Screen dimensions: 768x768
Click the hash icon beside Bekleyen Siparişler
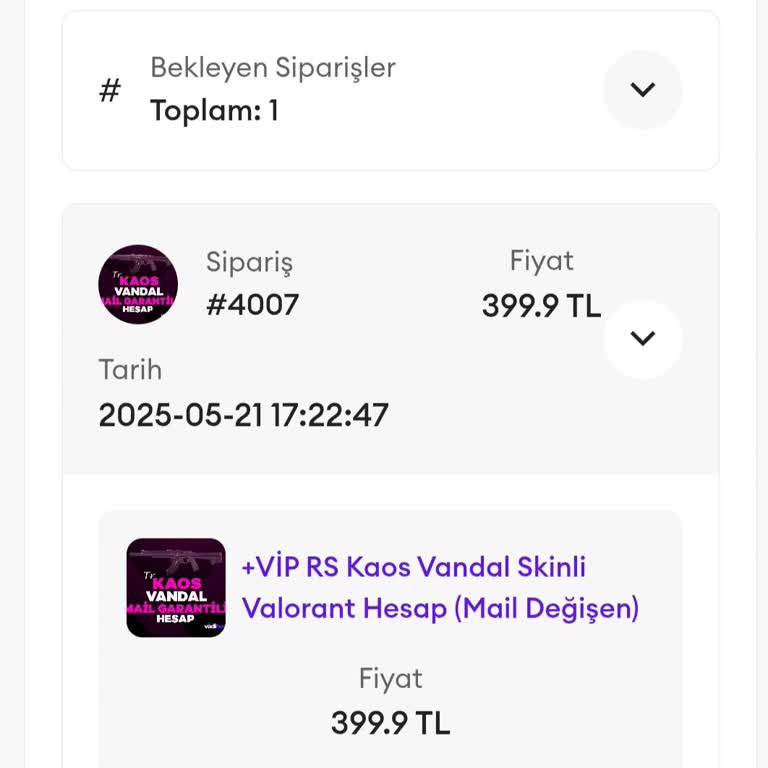(x=110, y=91)
